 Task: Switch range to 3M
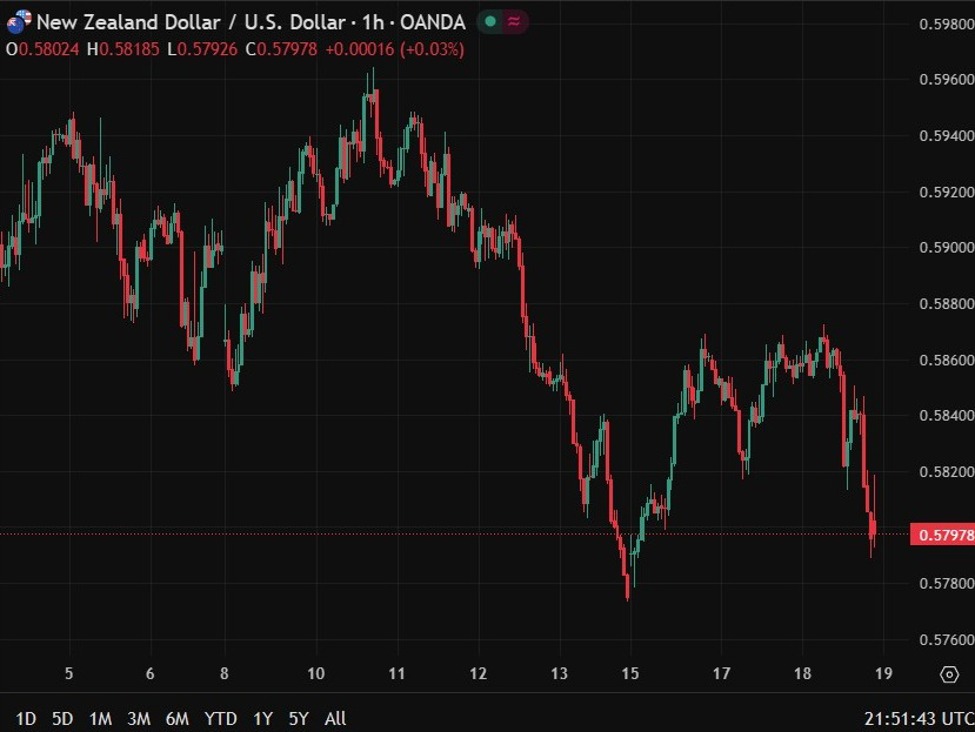139,718
